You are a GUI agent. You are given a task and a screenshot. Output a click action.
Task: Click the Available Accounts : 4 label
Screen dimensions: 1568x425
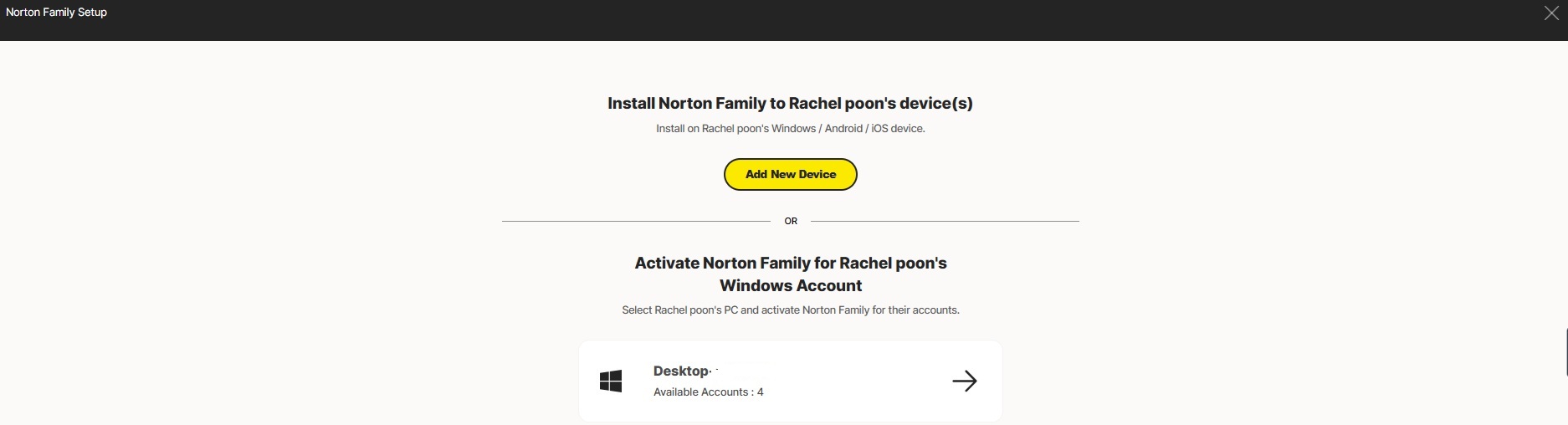708,392
